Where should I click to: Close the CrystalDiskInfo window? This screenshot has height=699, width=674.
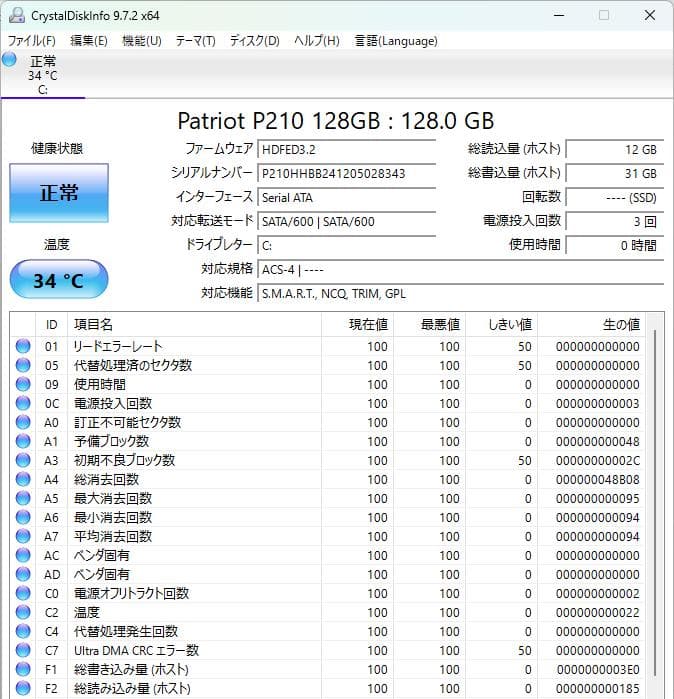[650, 16]
